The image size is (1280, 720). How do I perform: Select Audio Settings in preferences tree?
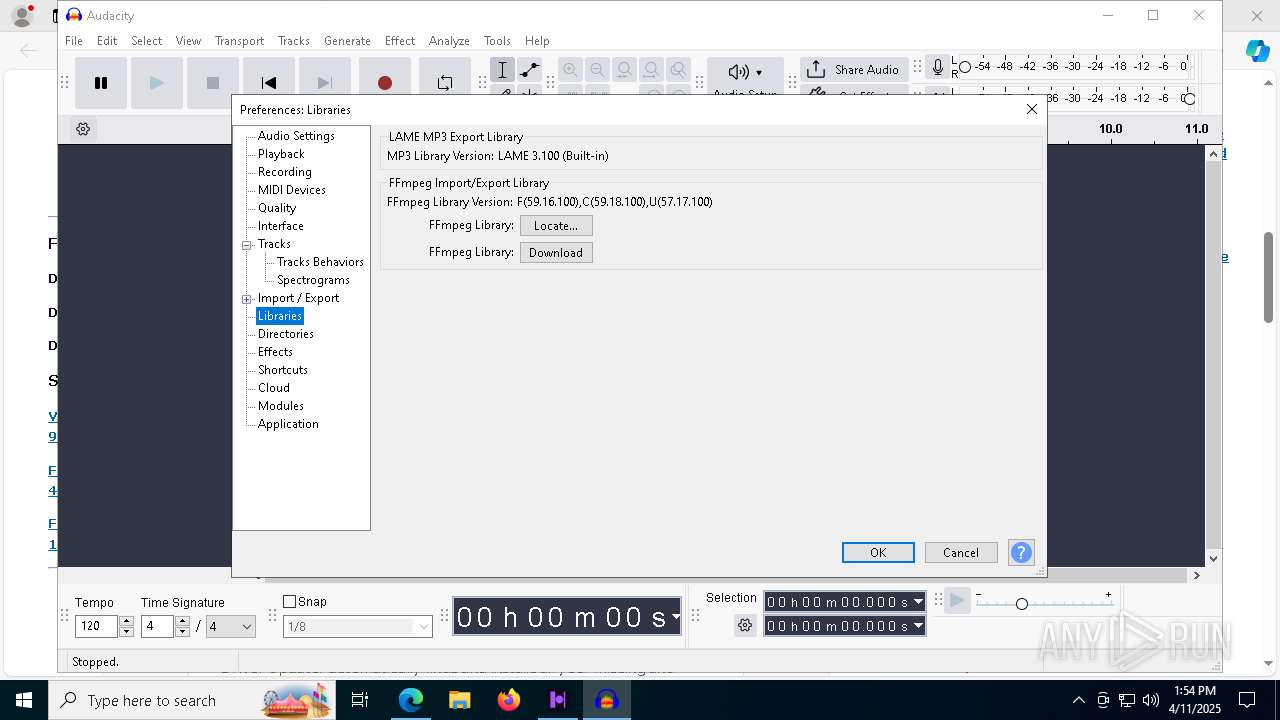[296, 136]
